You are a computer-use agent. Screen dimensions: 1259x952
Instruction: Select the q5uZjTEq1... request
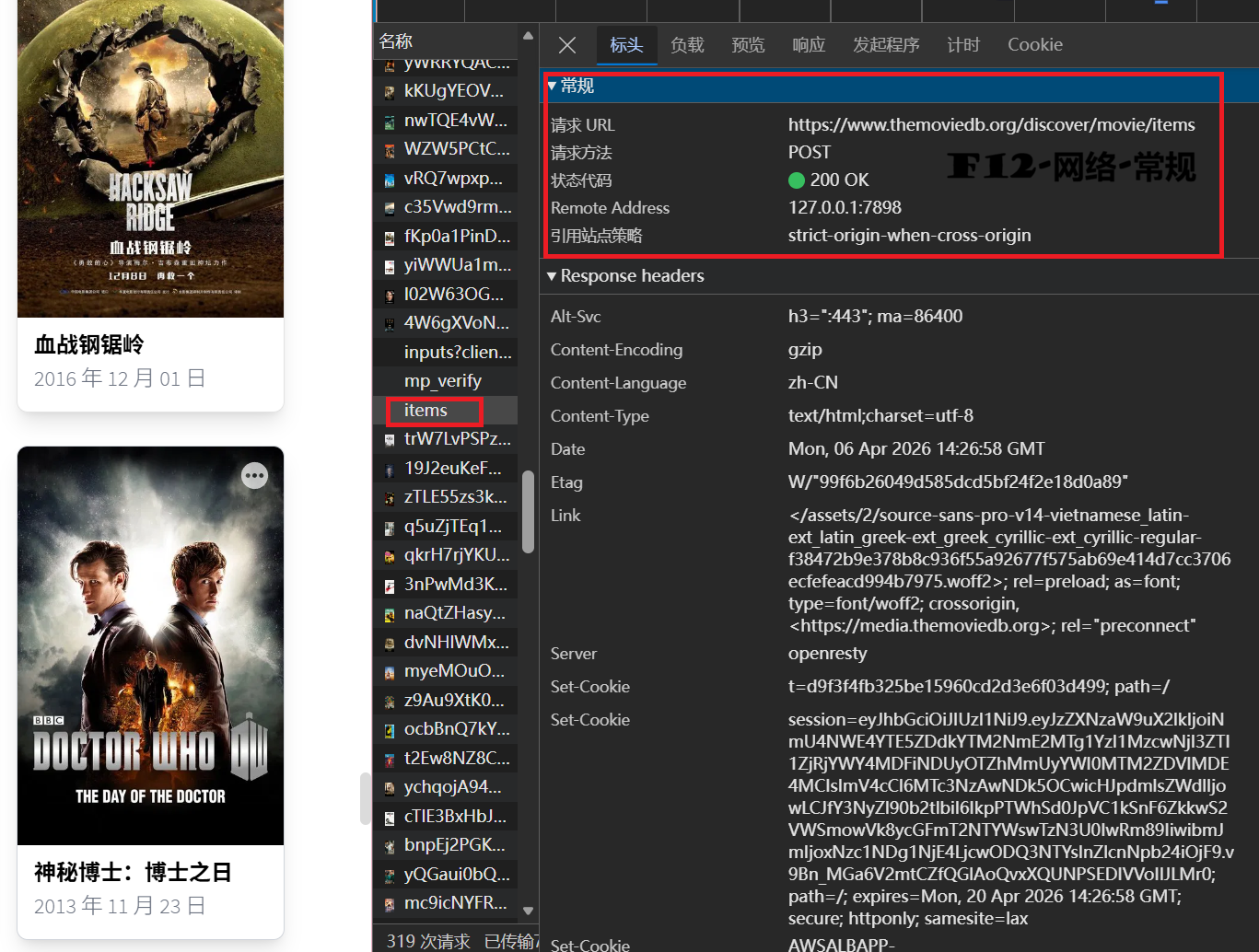pos(446,526)
